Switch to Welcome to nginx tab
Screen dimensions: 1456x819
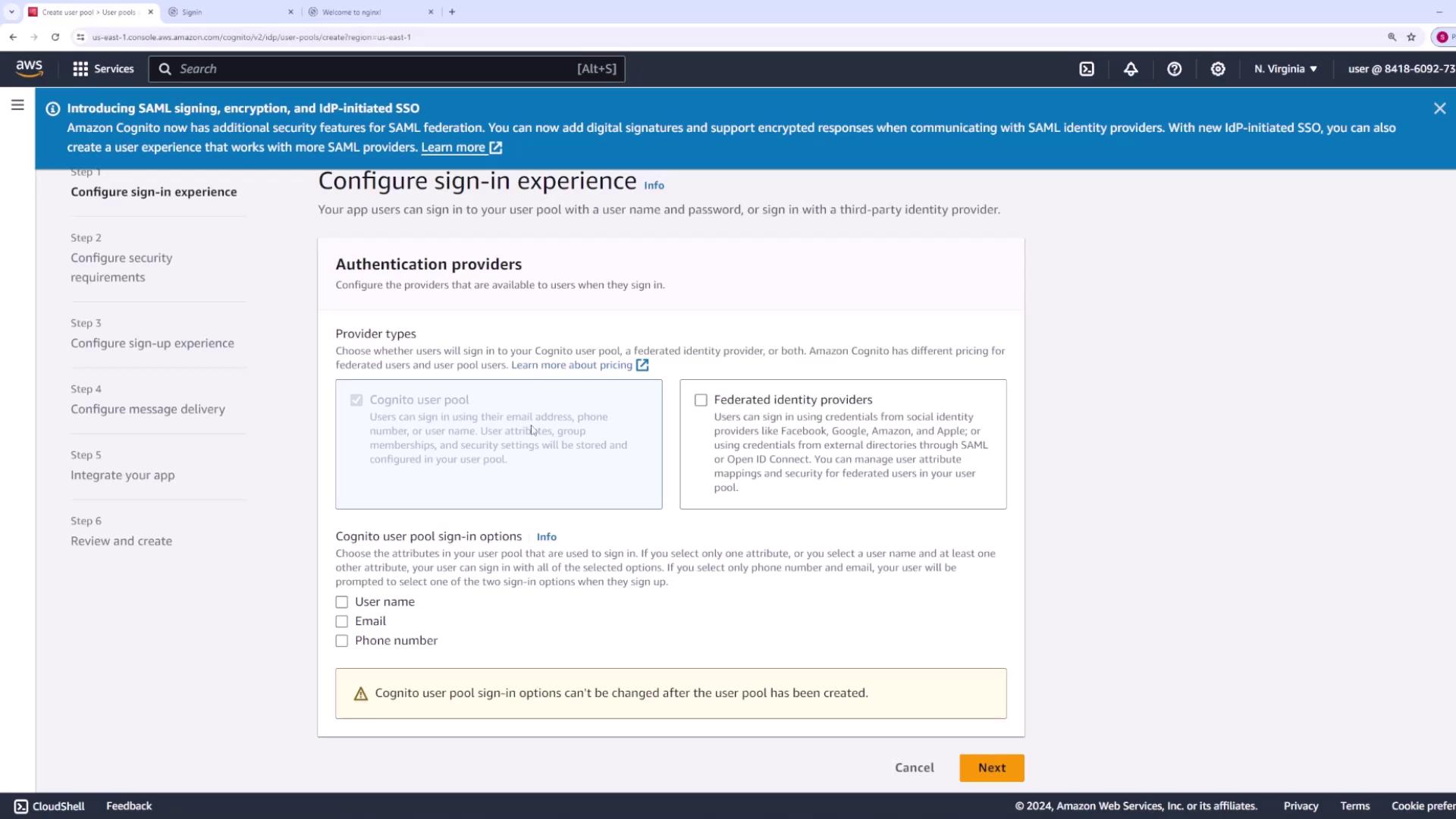coord(368,12)
